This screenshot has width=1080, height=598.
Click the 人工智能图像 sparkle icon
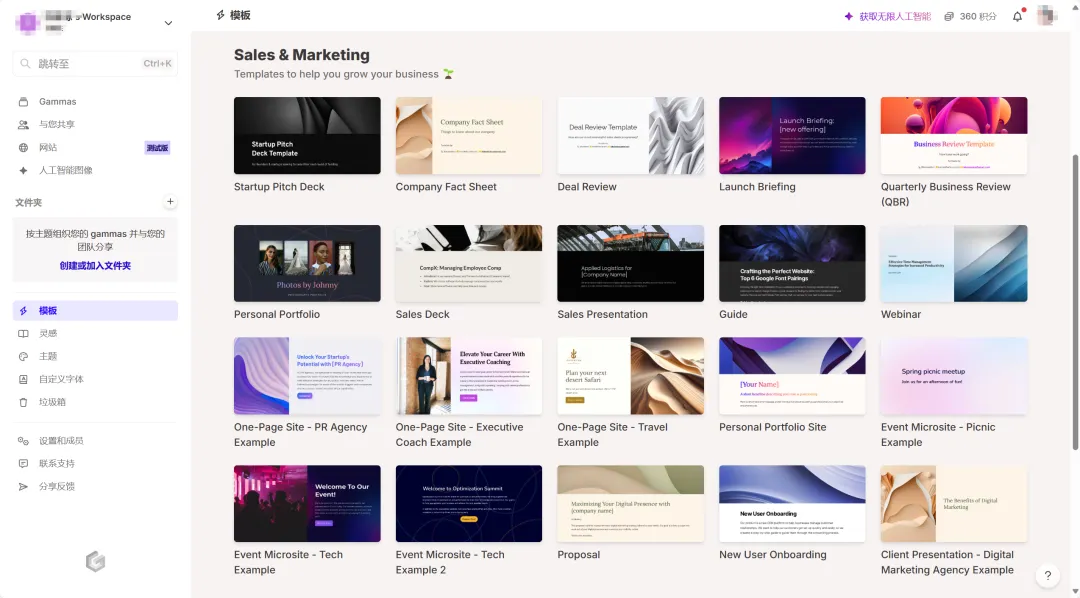(x=23, y=171)
